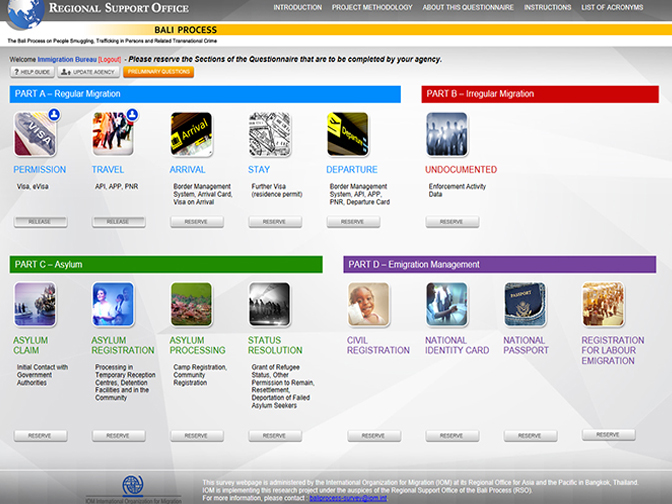Open the Project Methodology menu item

[372, 7]
